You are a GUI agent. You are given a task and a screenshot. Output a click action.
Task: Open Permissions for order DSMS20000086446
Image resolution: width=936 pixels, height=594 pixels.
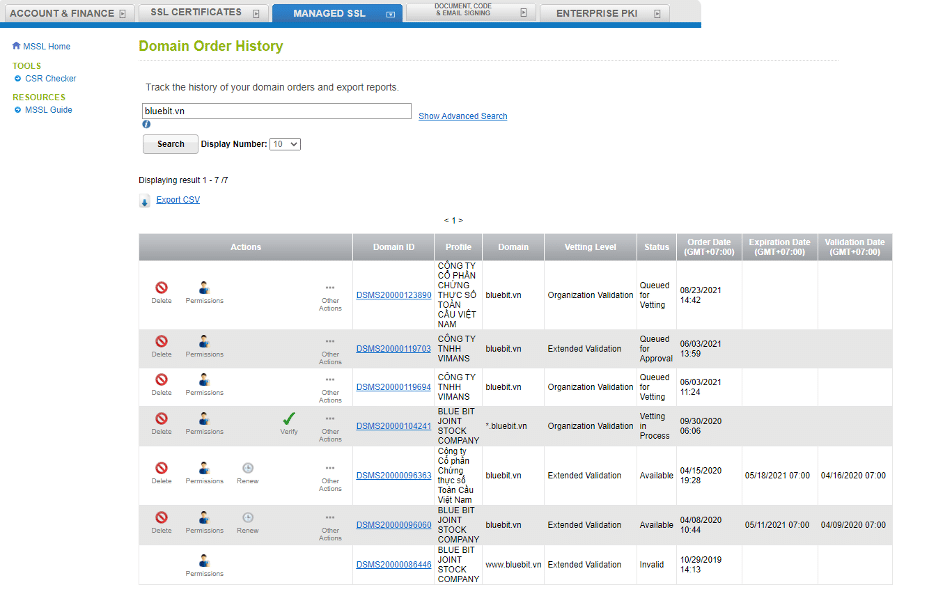[204, 561]
